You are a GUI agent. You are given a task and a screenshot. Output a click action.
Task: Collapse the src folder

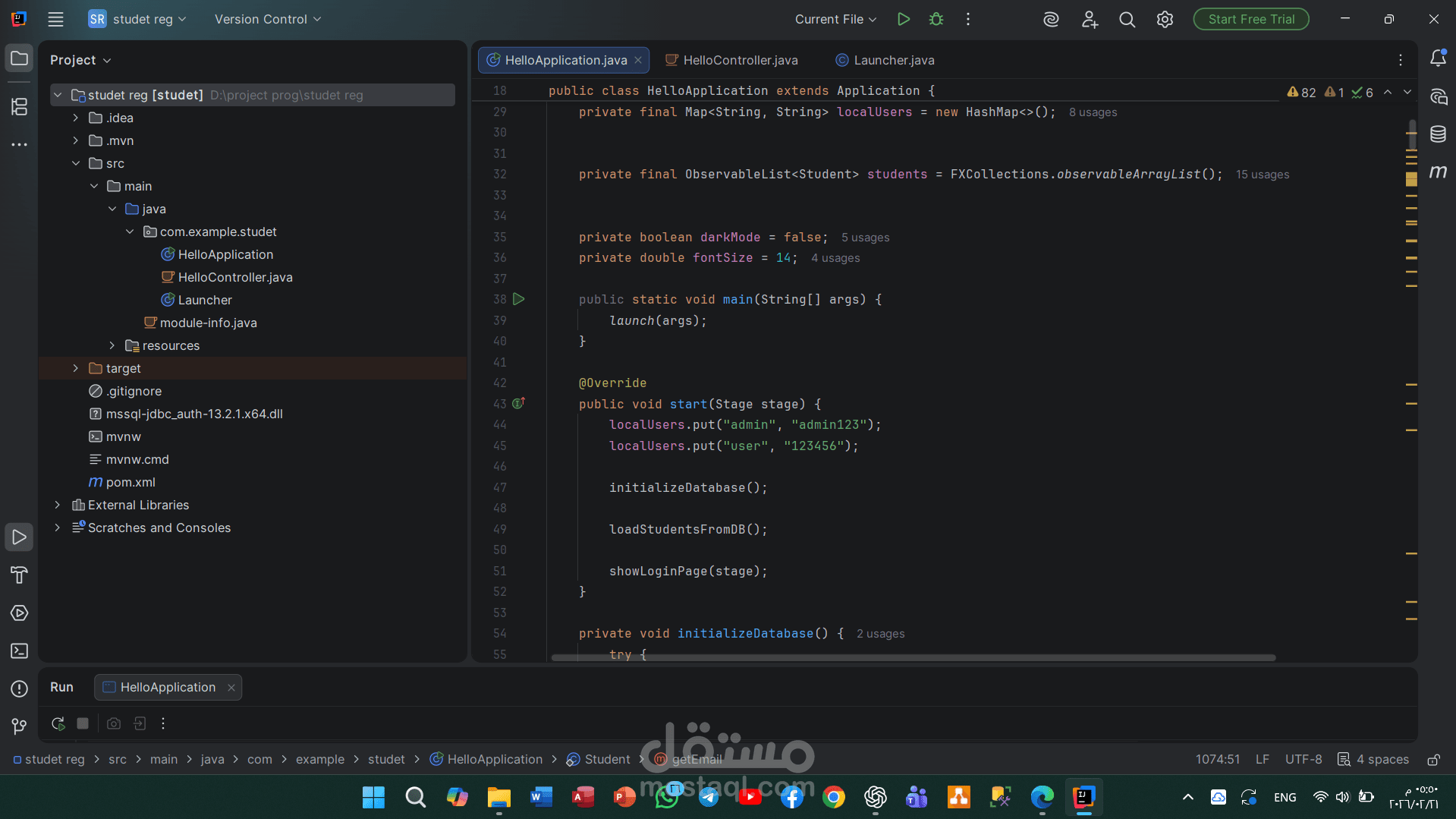pyautogui.click(x=75, y=163)
